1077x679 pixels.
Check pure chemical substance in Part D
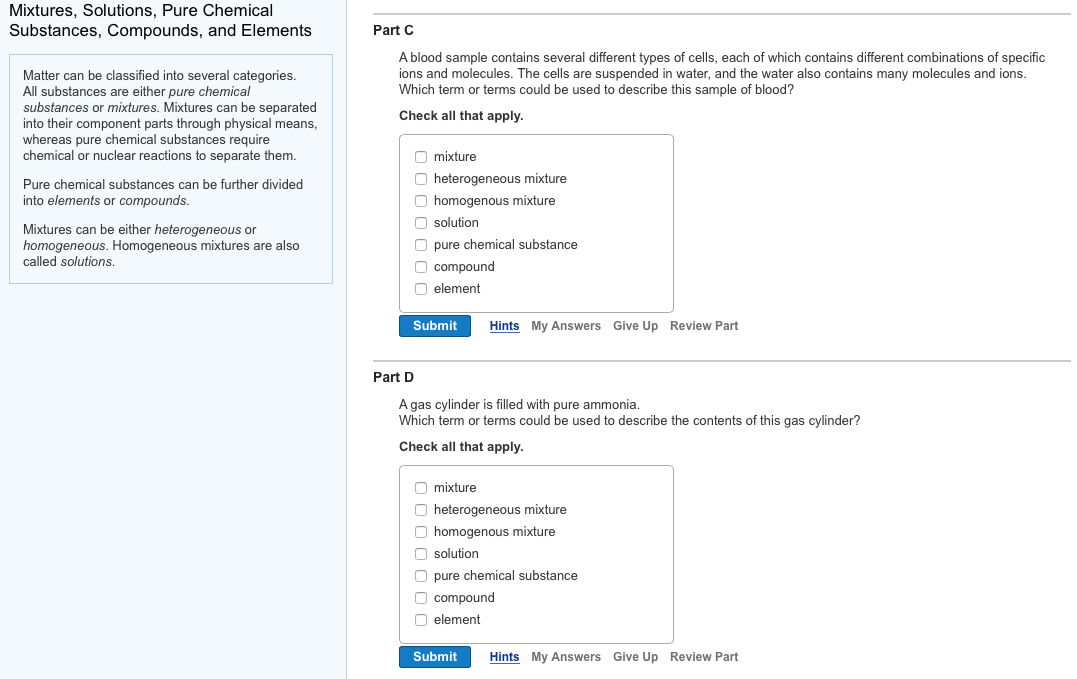coord(421,575)
